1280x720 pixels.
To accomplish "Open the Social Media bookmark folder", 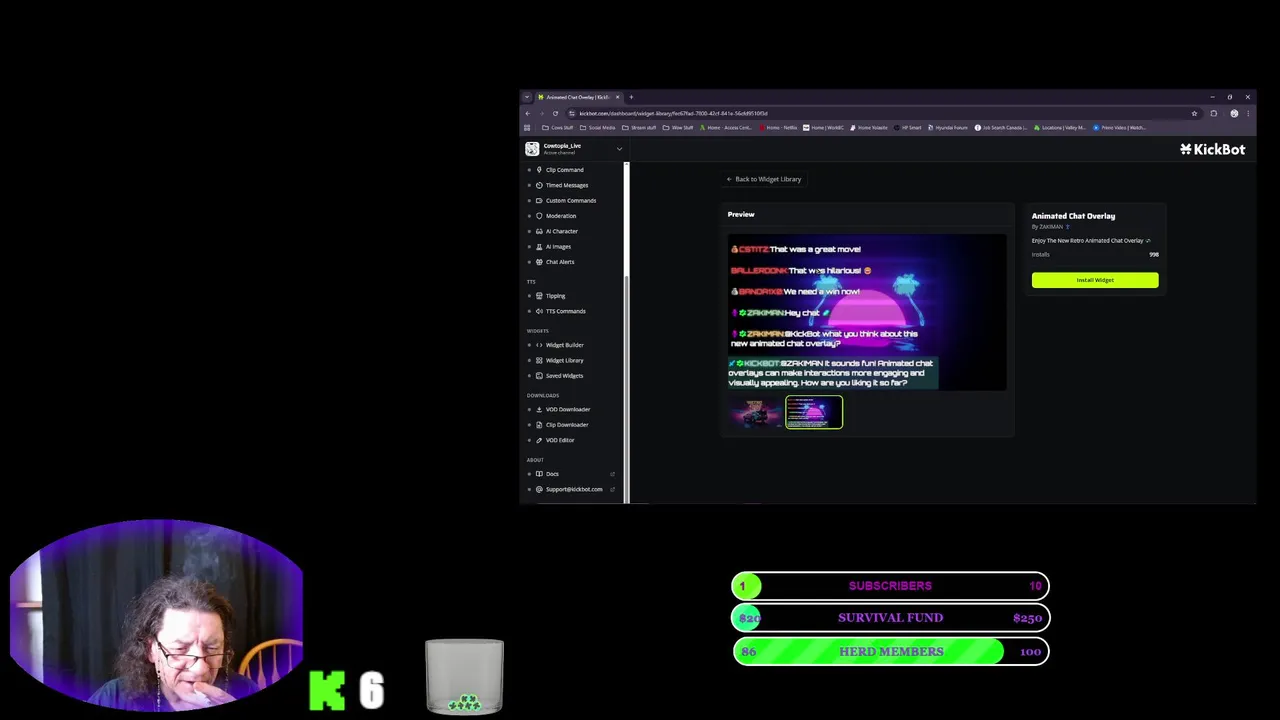I will click(x=597, y=128).
